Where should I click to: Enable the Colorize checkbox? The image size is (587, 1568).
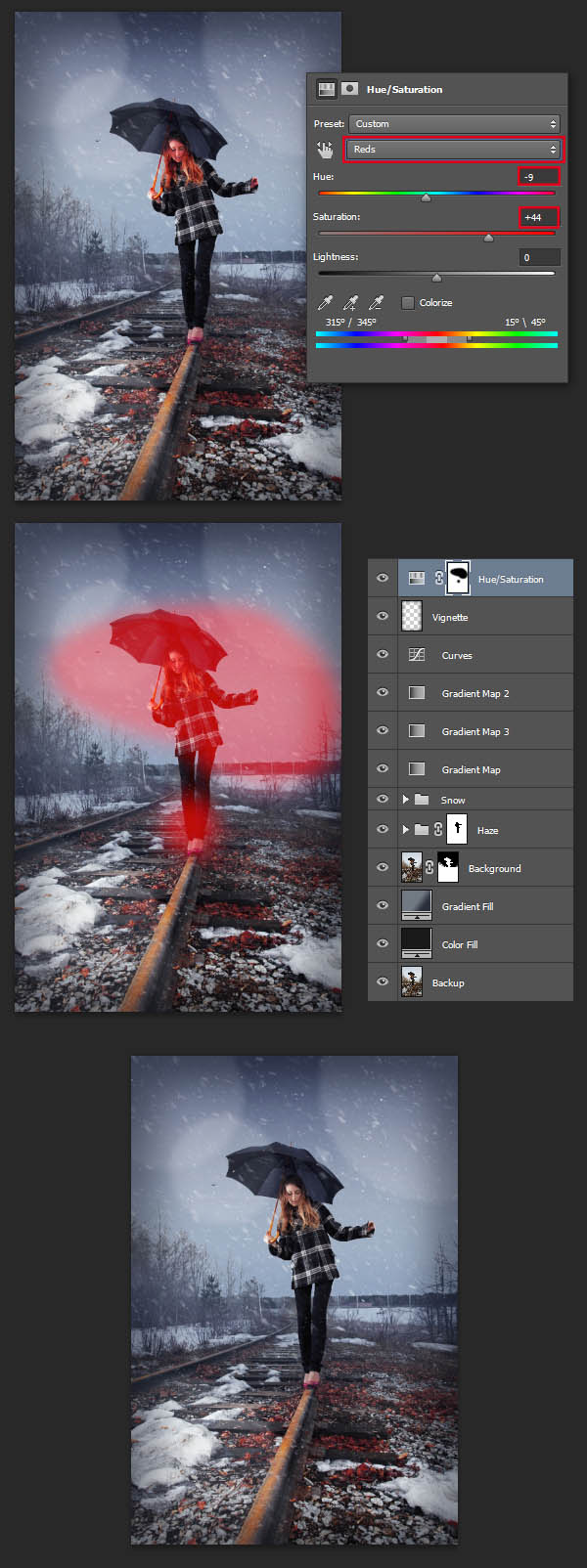[x=408, y=303]
